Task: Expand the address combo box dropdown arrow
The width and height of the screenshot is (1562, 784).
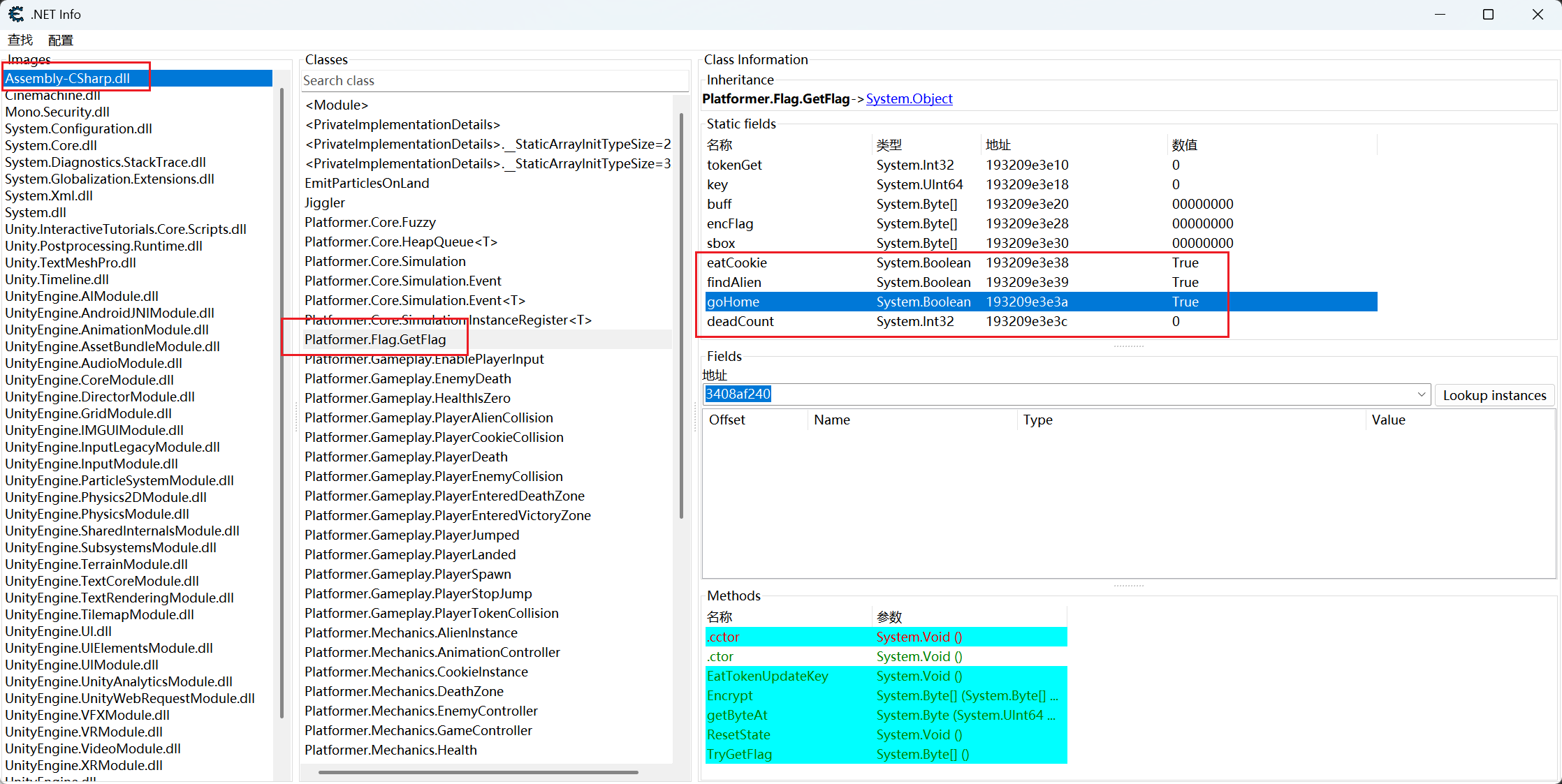Action: [x=1421, y=394]
